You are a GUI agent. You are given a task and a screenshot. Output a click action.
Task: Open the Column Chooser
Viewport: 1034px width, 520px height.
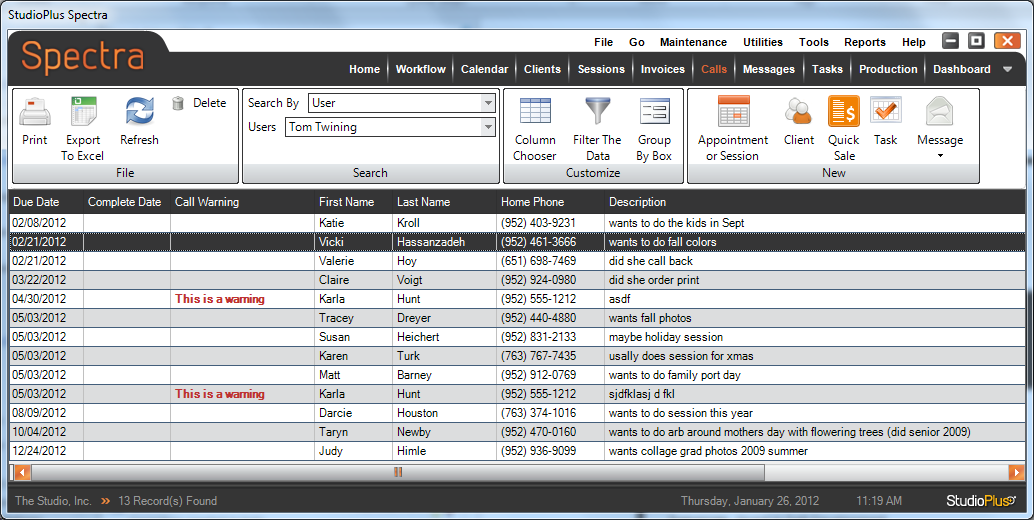535,113
